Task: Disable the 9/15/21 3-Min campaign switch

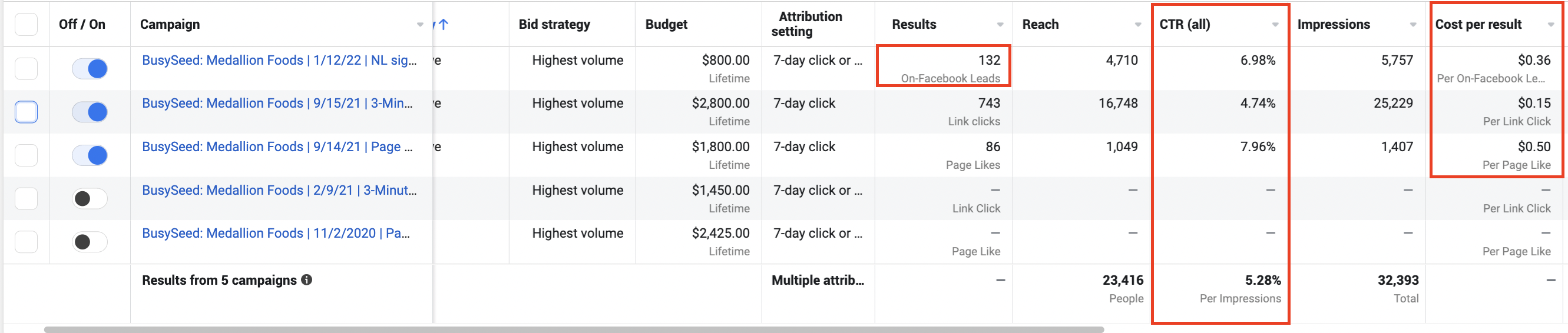Action: click(90, 112)
